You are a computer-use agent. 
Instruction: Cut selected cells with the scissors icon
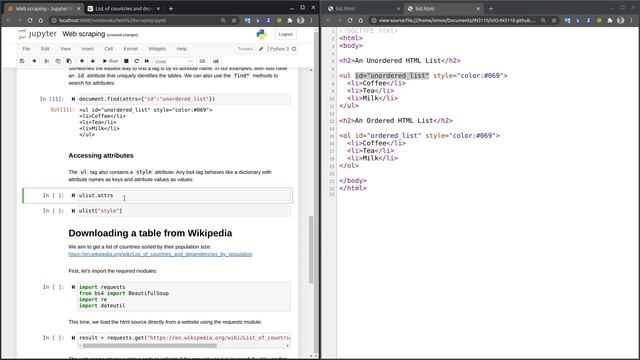[x=47, y=61]
